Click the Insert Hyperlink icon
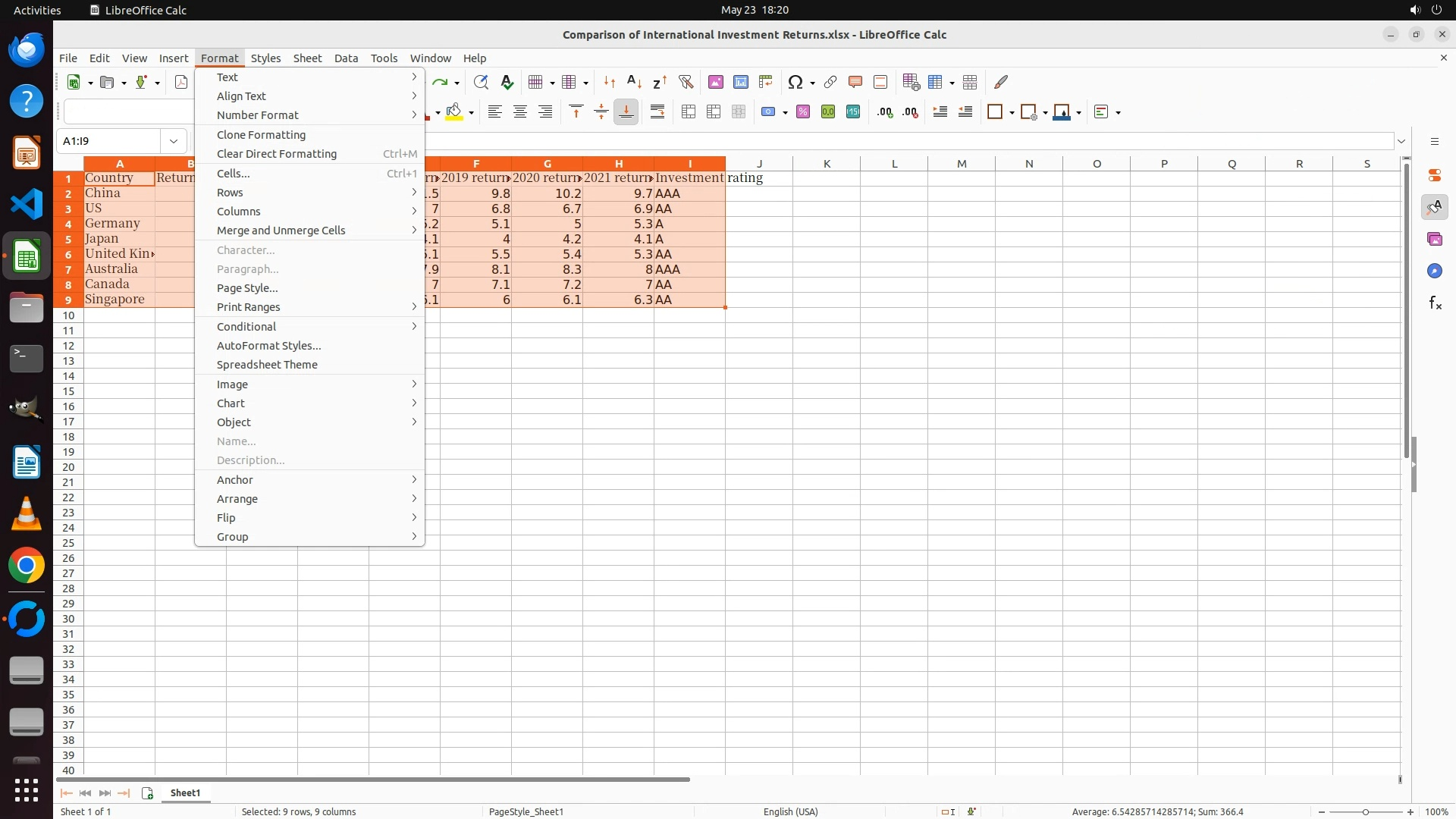Viewport: 1456px width, 819px height. [830, 82]
